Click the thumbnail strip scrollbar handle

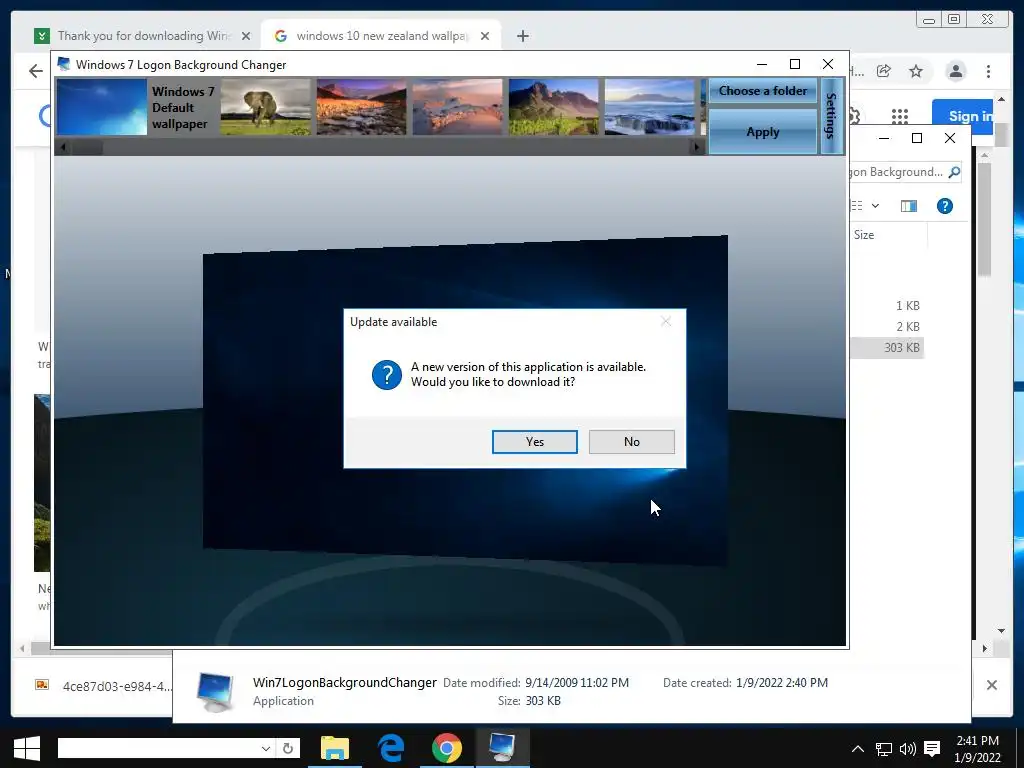(x=87, y=148)
